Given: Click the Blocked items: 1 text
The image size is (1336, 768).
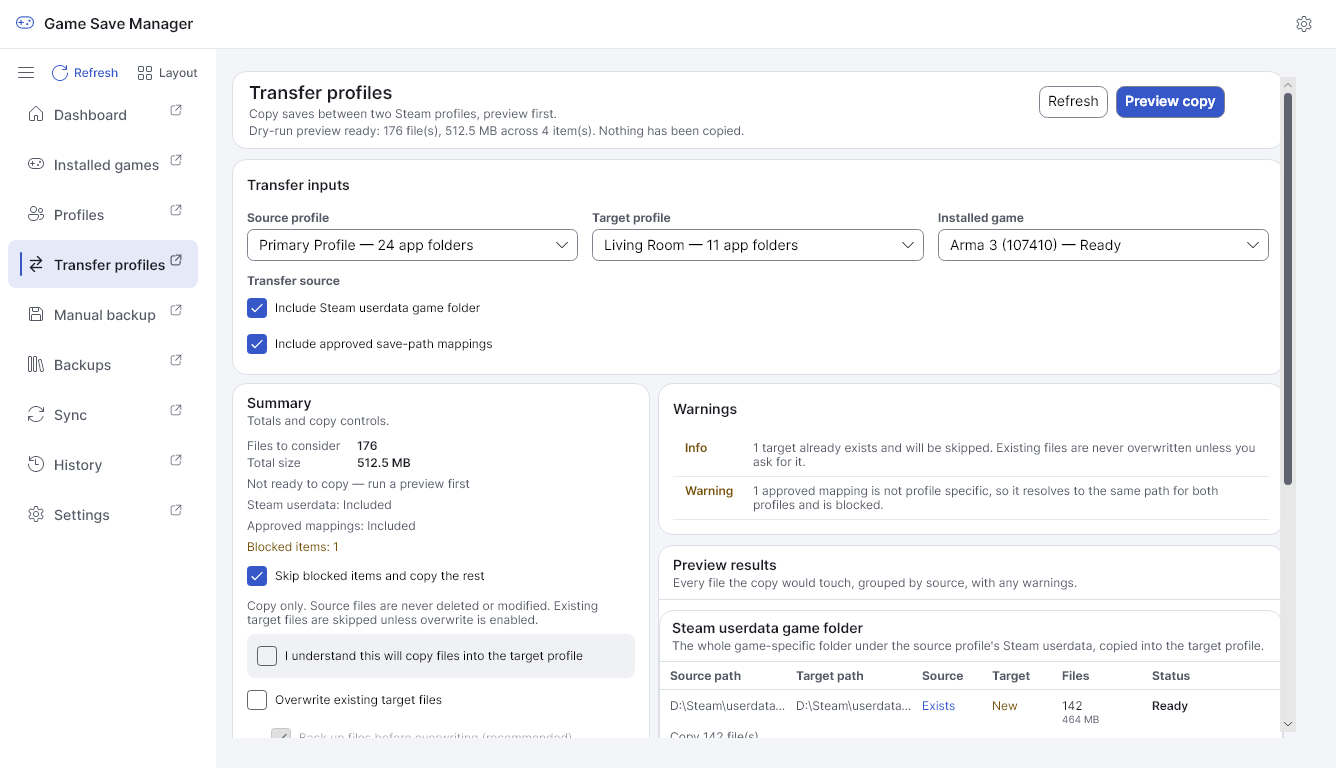Looking at the screenshot, I should (293, 547).
